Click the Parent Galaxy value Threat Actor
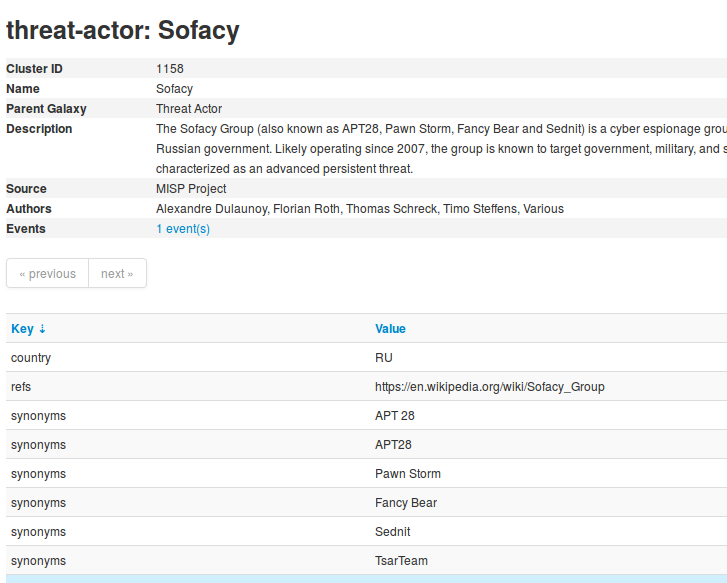The height and width of the screenshot is (583, 727). (189, 109)
